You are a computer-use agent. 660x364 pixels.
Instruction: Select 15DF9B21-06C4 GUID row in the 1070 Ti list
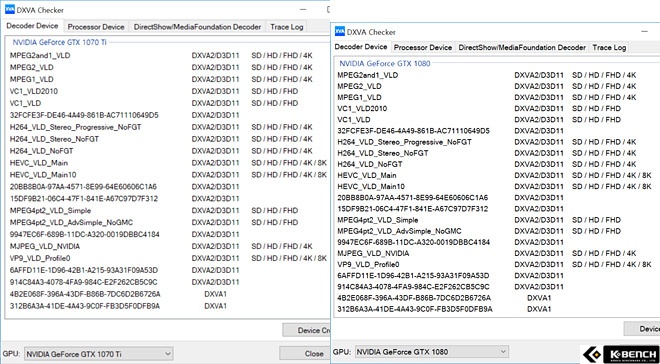pos(168,199)
